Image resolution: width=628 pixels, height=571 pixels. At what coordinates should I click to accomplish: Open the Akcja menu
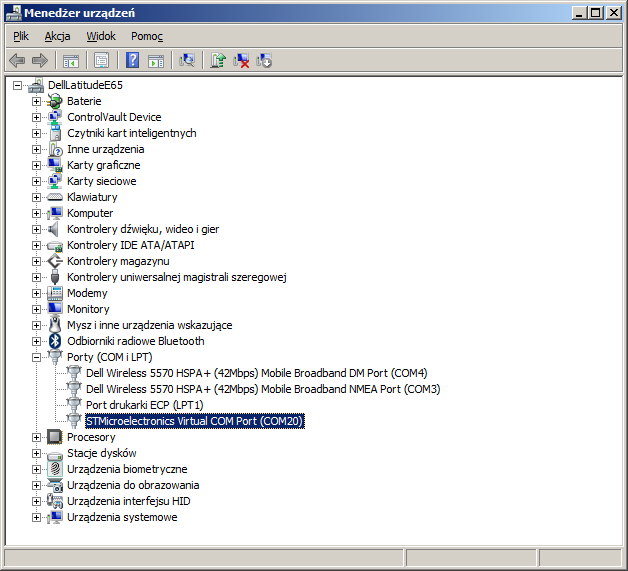[x=57, y=36]
